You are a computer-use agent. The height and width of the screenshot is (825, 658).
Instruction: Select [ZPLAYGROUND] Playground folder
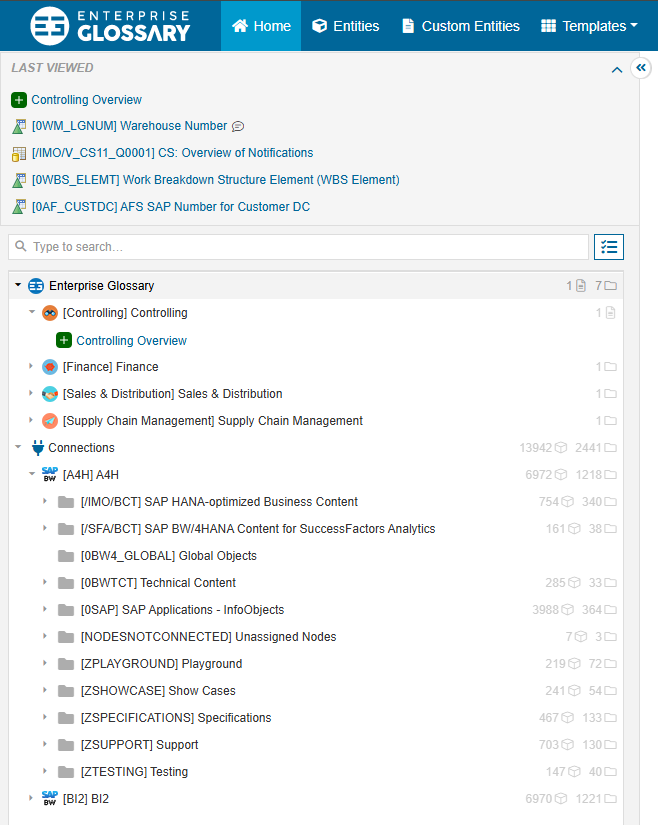click(161, 664)
